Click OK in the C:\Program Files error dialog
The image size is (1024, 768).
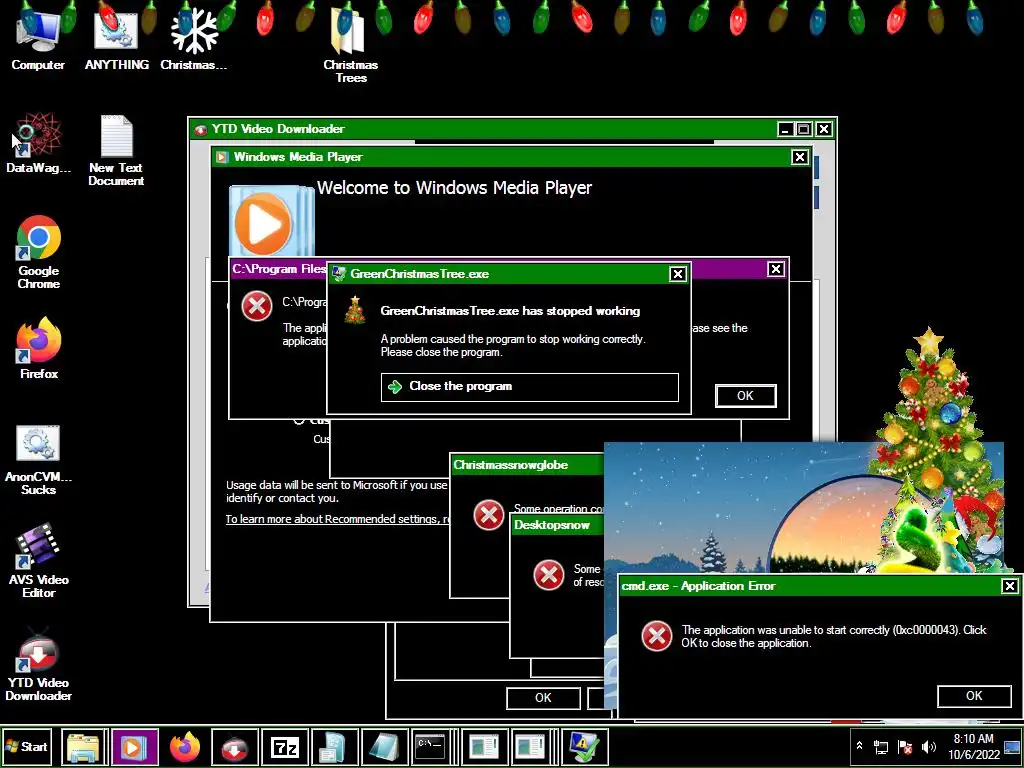click(x=745, y=396)
